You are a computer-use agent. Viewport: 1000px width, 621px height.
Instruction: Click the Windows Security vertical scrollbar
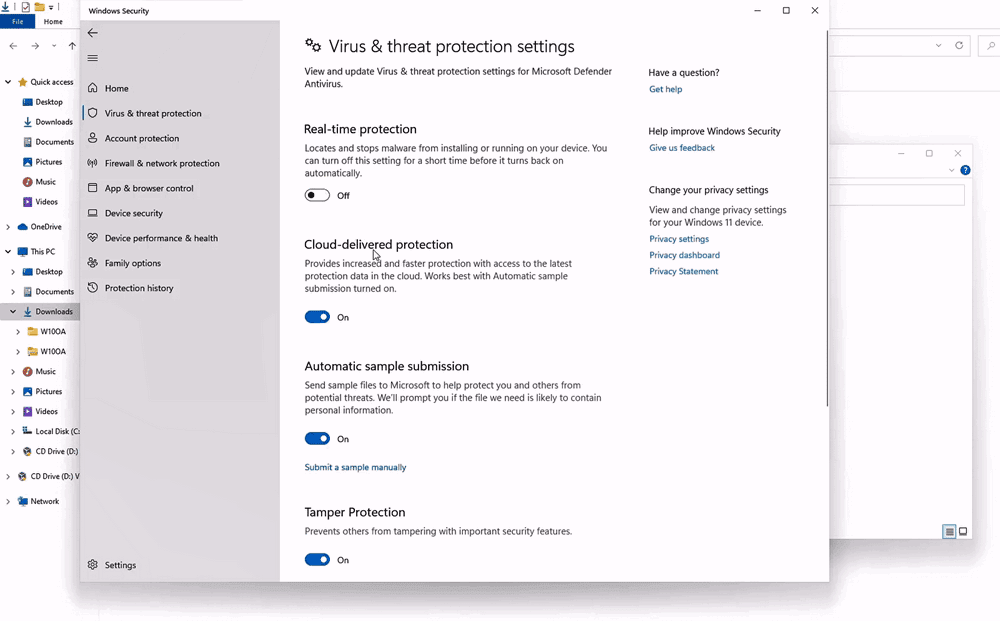[827, 217]
